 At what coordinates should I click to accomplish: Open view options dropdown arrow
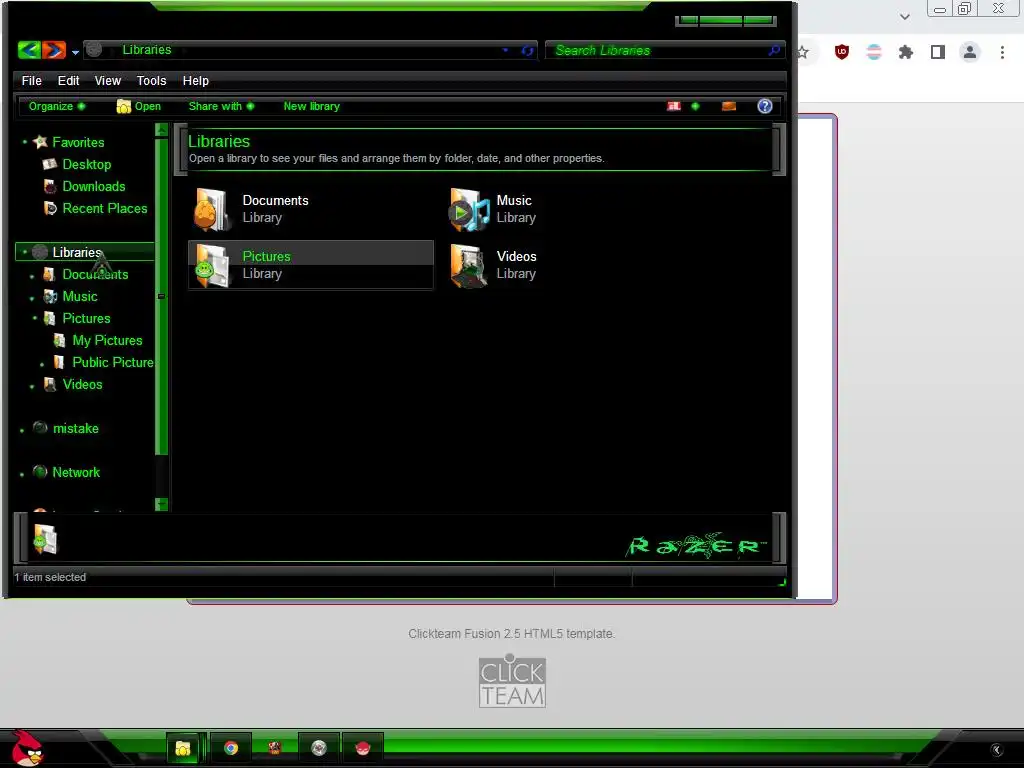[x=696, y=106]
